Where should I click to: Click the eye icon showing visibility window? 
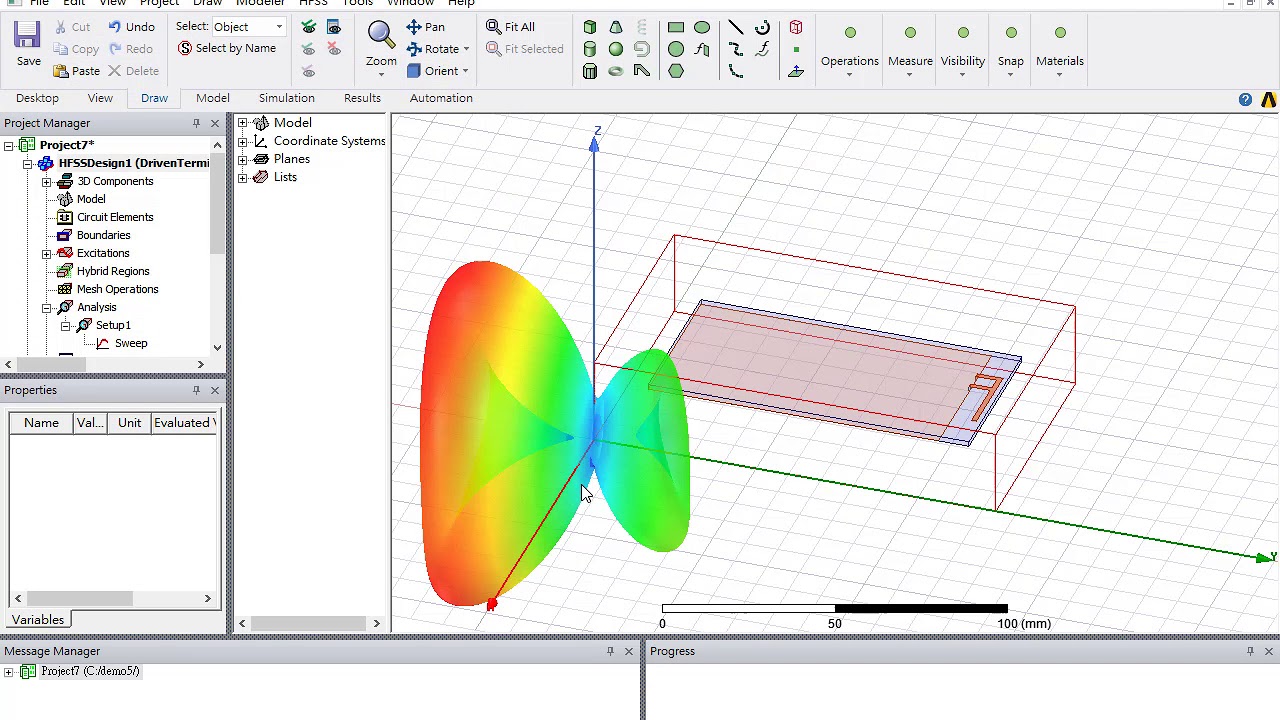[334, 27]
